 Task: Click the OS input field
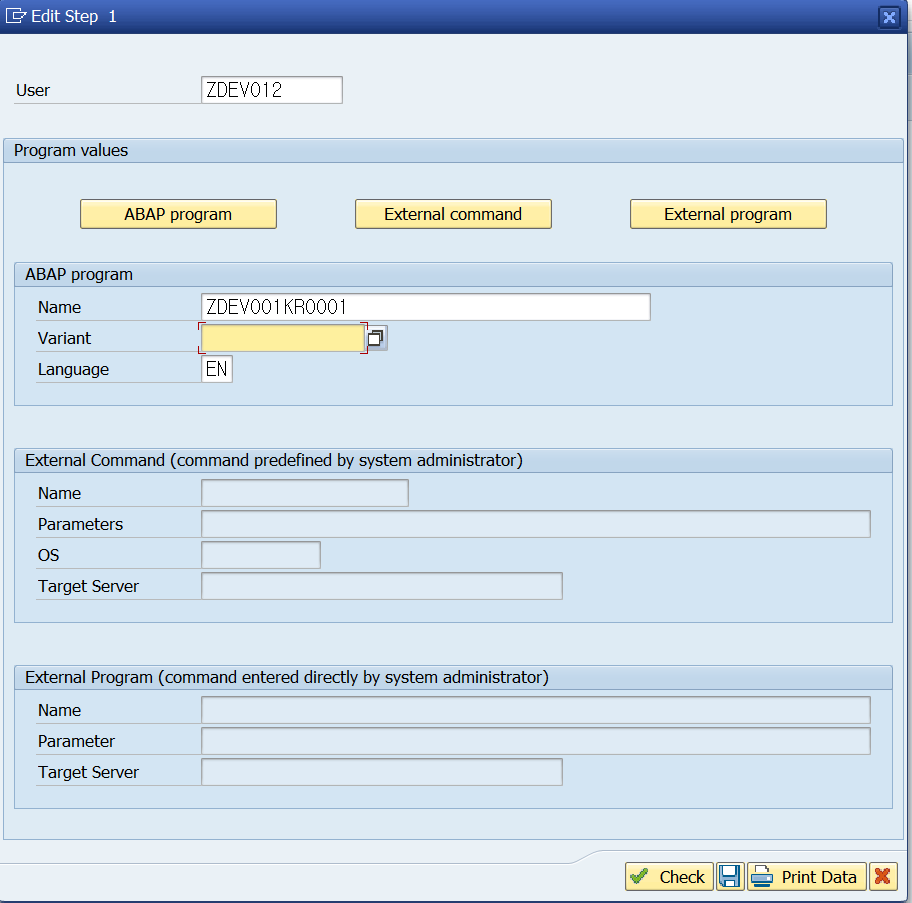260,555
